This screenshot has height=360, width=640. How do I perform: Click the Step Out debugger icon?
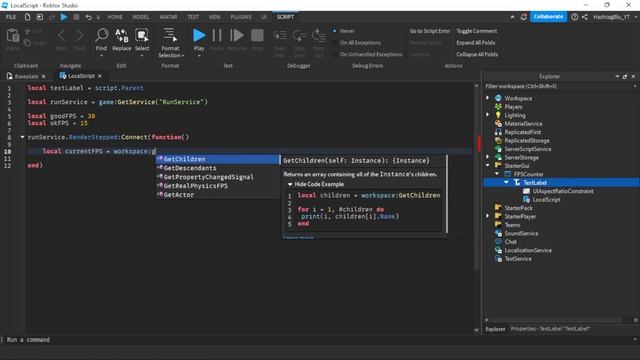pos(318,36)
